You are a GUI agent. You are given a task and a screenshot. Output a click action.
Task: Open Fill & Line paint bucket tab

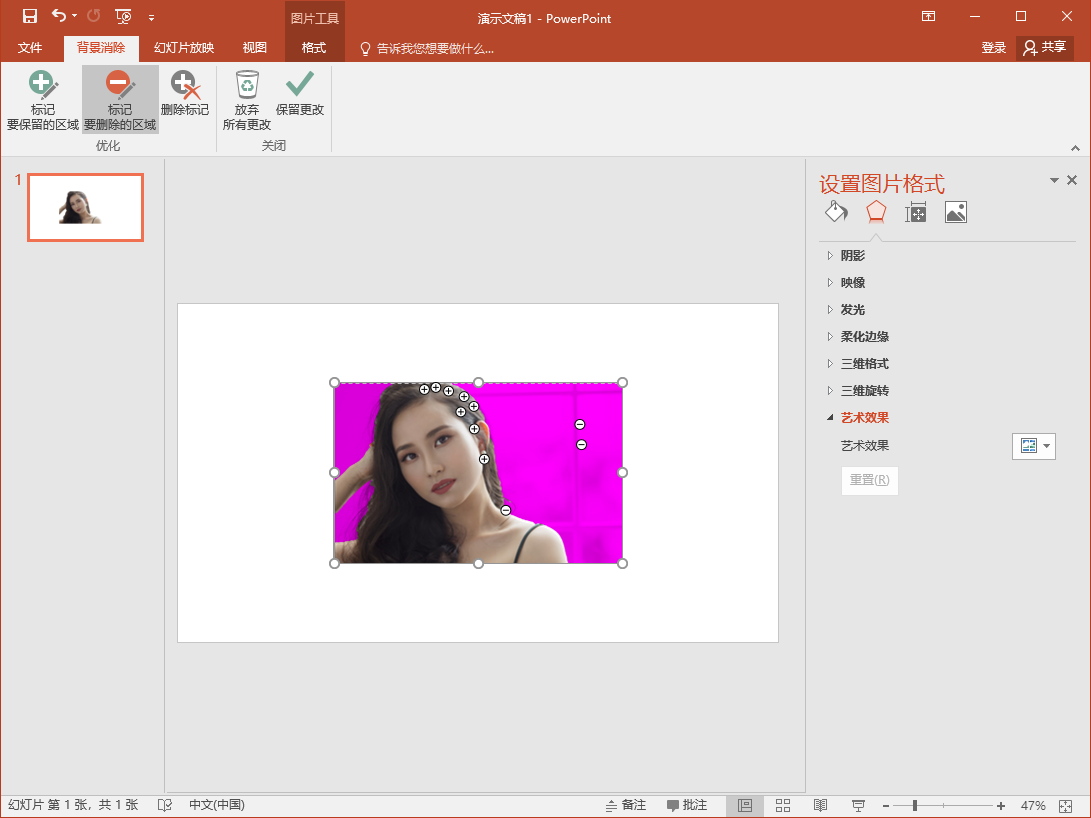835,212
